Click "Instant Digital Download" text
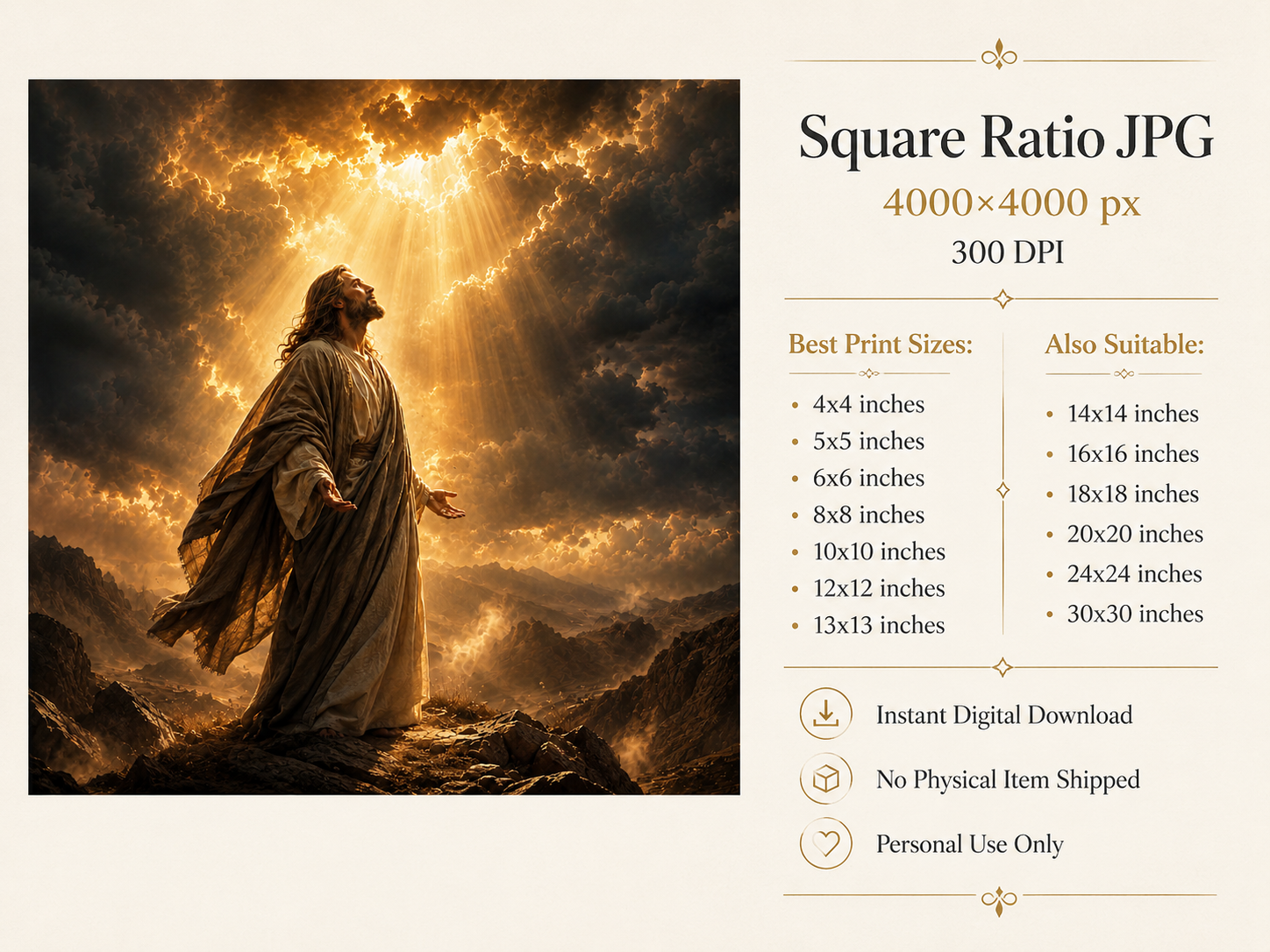1270x952 pixels. point(1004,716)
